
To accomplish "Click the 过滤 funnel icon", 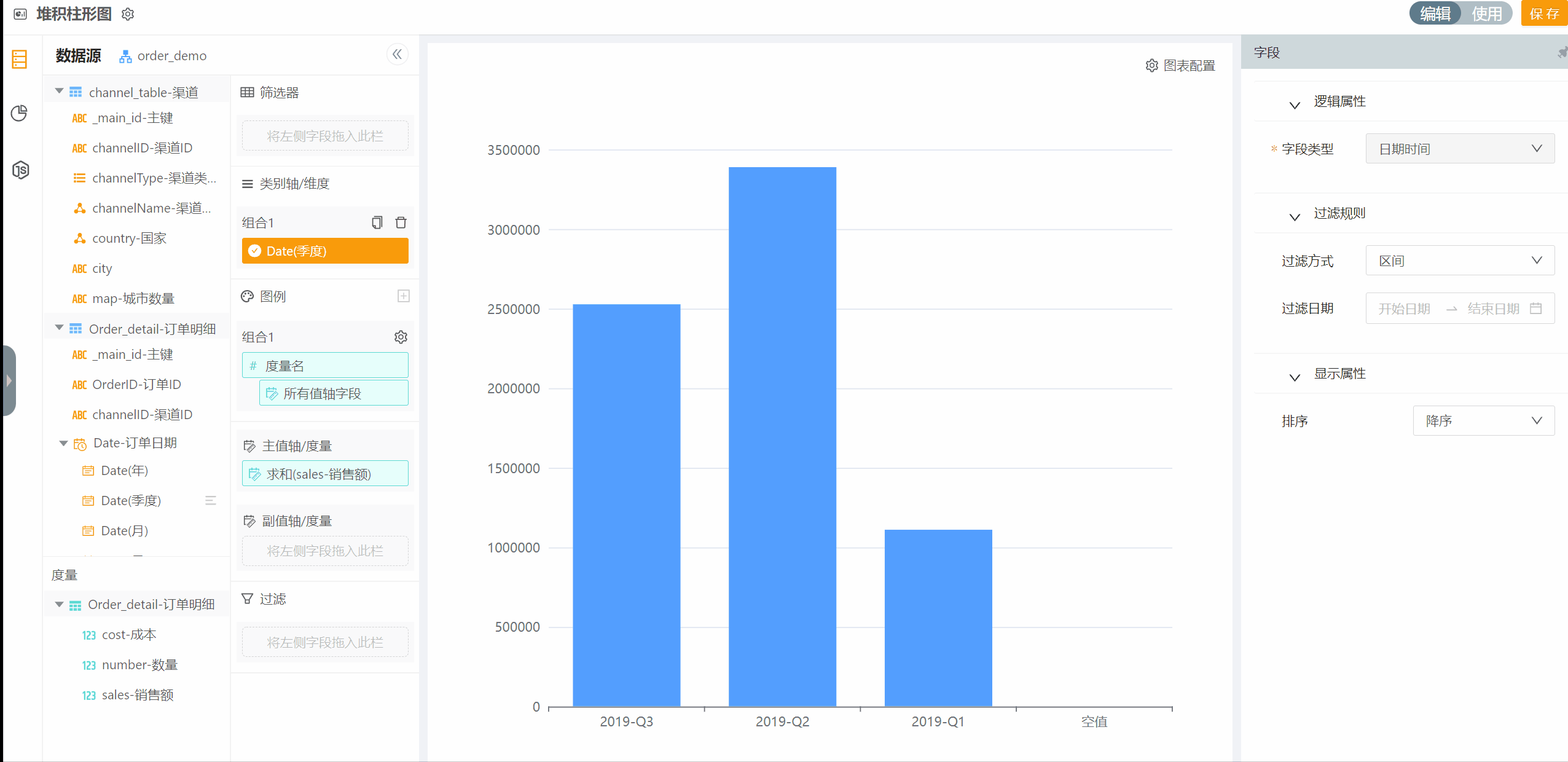I will [247, 599].
